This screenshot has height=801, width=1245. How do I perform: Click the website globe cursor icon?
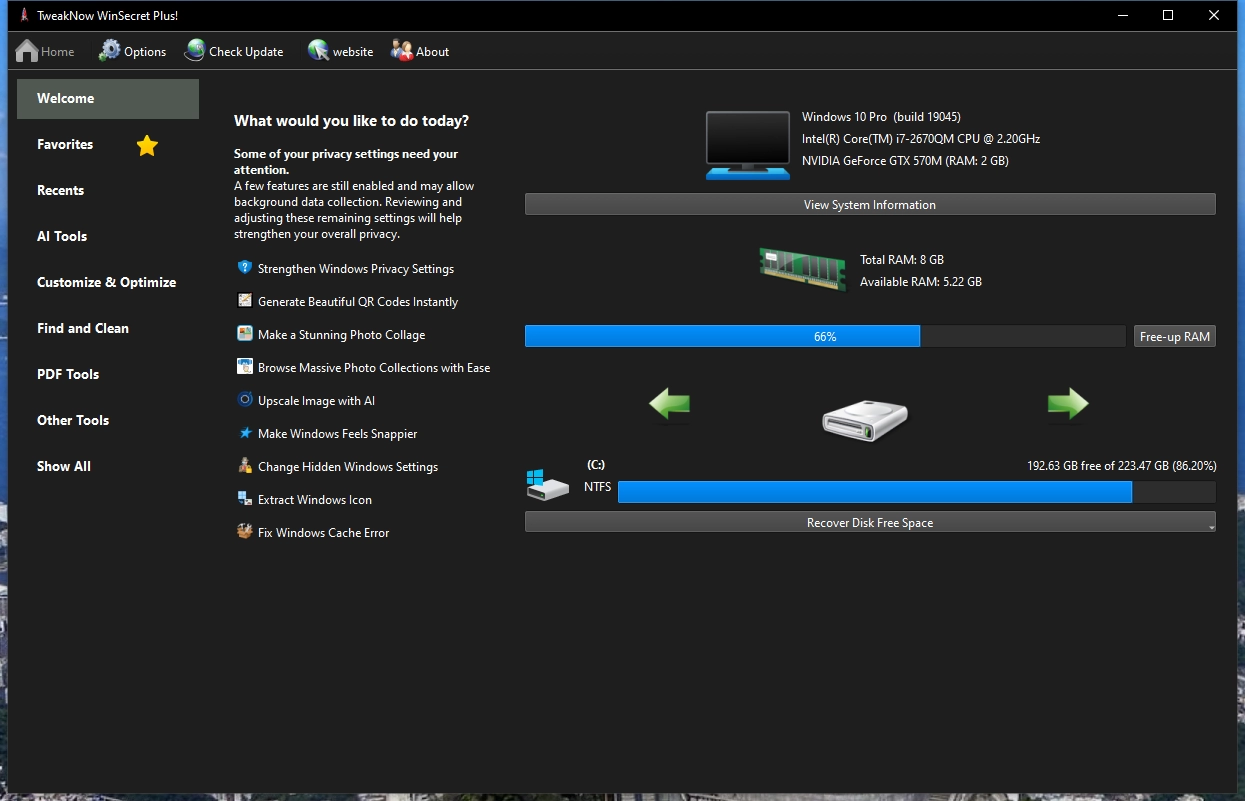click(x=318, y=51)
